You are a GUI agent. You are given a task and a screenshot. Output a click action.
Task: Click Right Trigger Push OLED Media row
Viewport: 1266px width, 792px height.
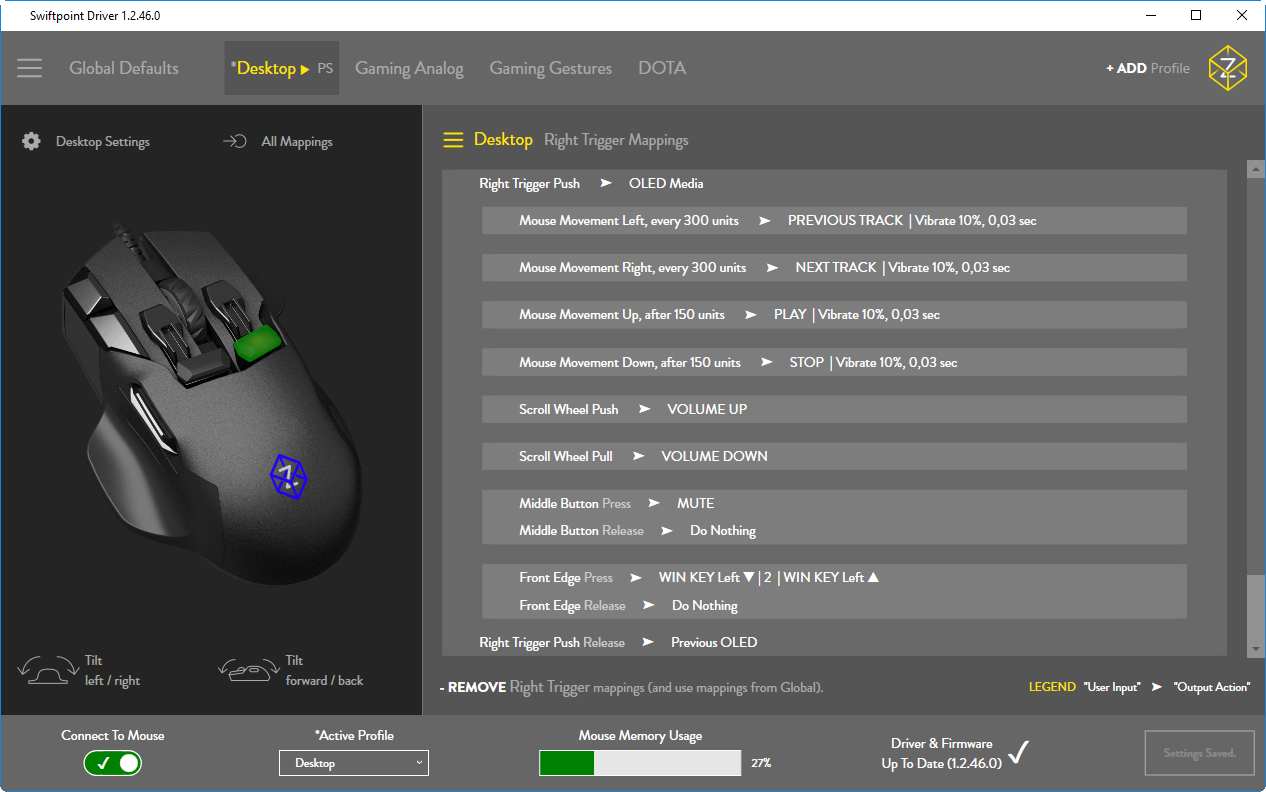click(x=591, y=184)
